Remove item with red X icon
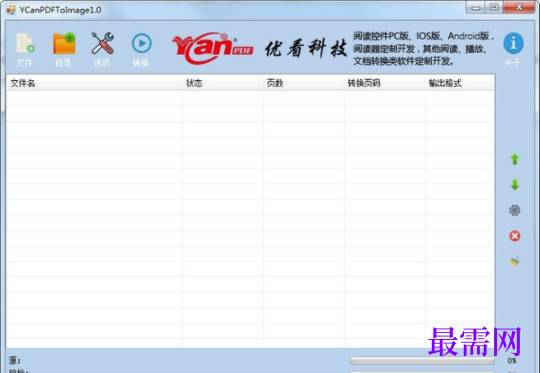Viewport: 540px width, 373px height. tap(515, 236)
